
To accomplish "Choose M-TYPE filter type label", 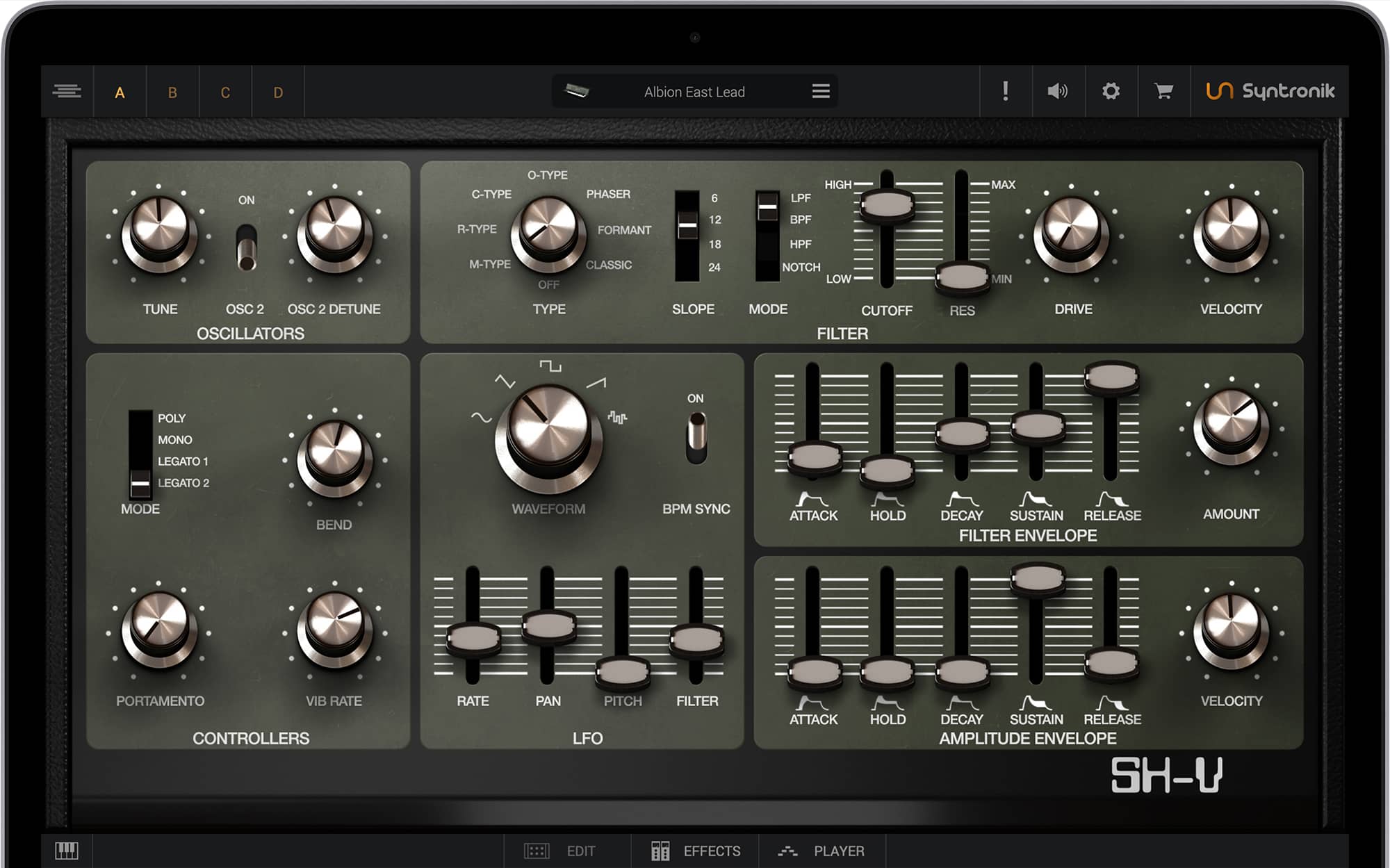I will (490, 264).
